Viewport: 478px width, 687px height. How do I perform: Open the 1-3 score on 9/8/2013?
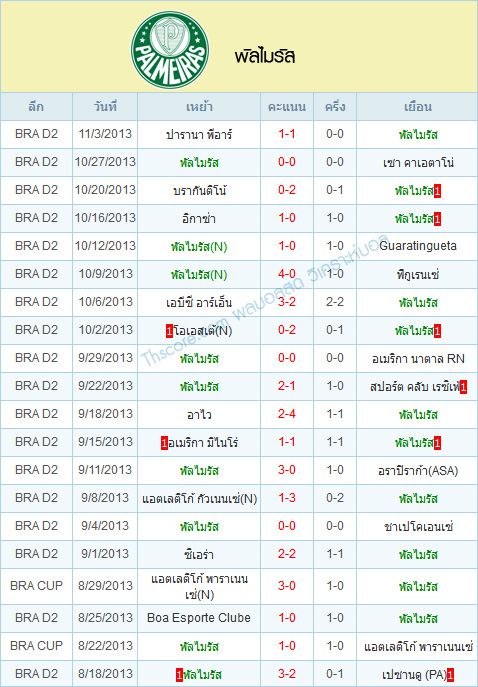click(x=287, y=499)
